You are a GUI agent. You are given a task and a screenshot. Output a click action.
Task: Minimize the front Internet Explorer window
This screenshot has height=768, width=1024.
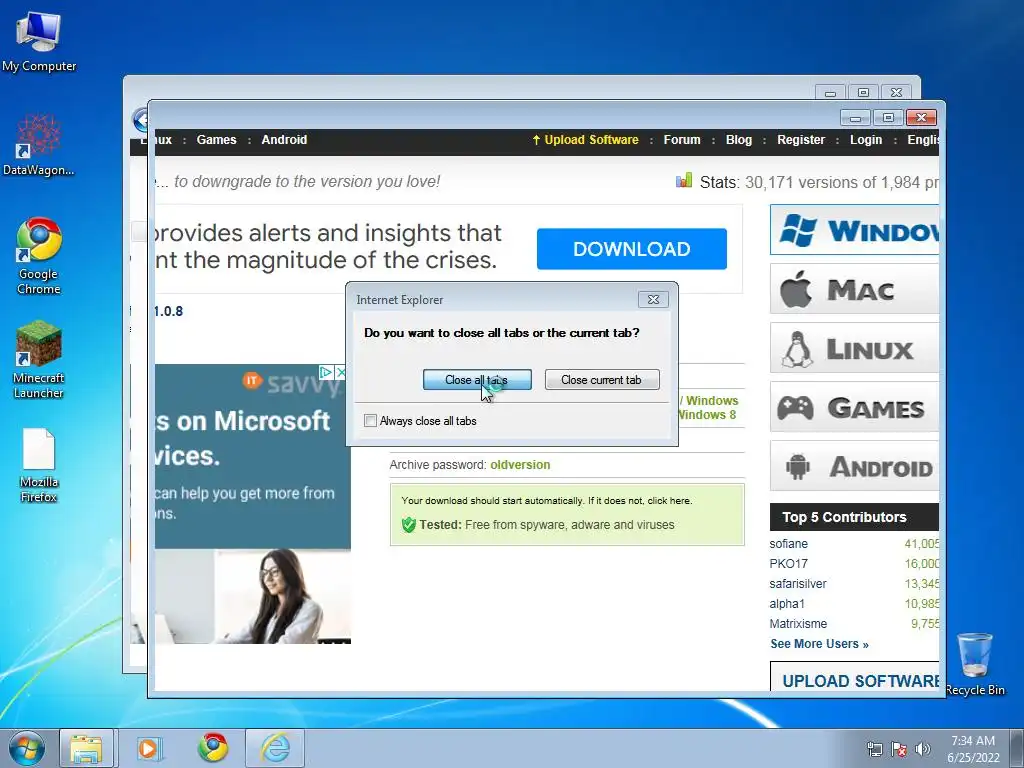click(x=855, y=118)
